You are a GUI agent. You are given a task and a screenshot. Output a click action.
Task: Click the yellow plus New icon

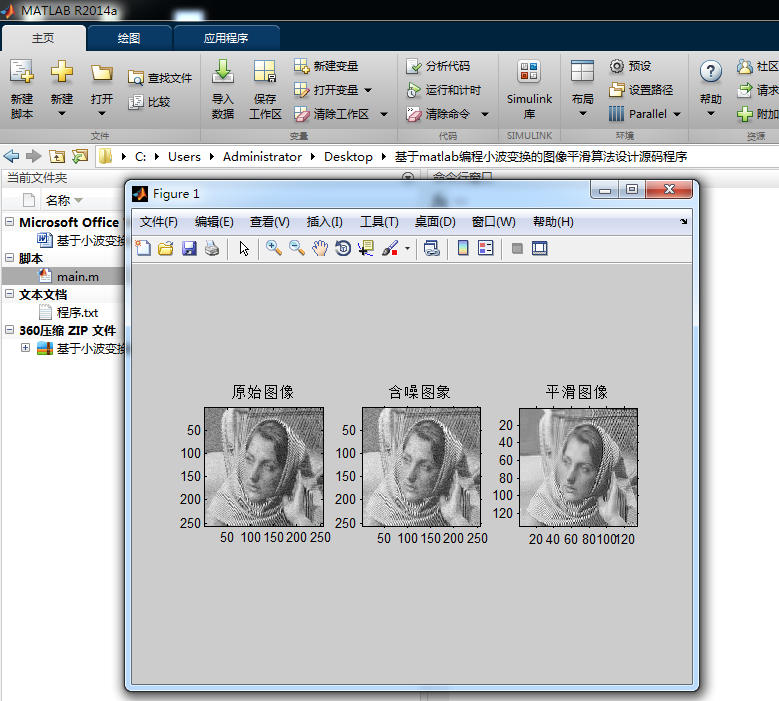click(62, 72)
